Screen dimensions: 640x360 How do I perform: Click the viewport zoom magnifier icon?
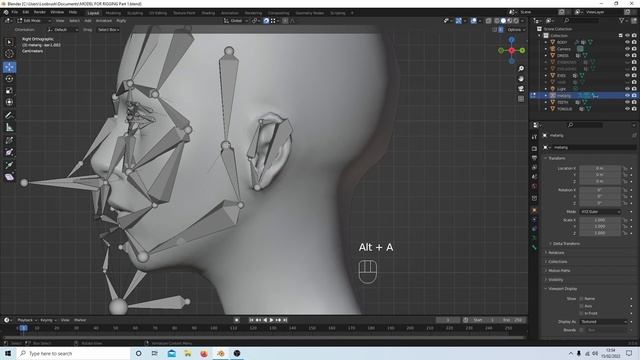[521, 69]
